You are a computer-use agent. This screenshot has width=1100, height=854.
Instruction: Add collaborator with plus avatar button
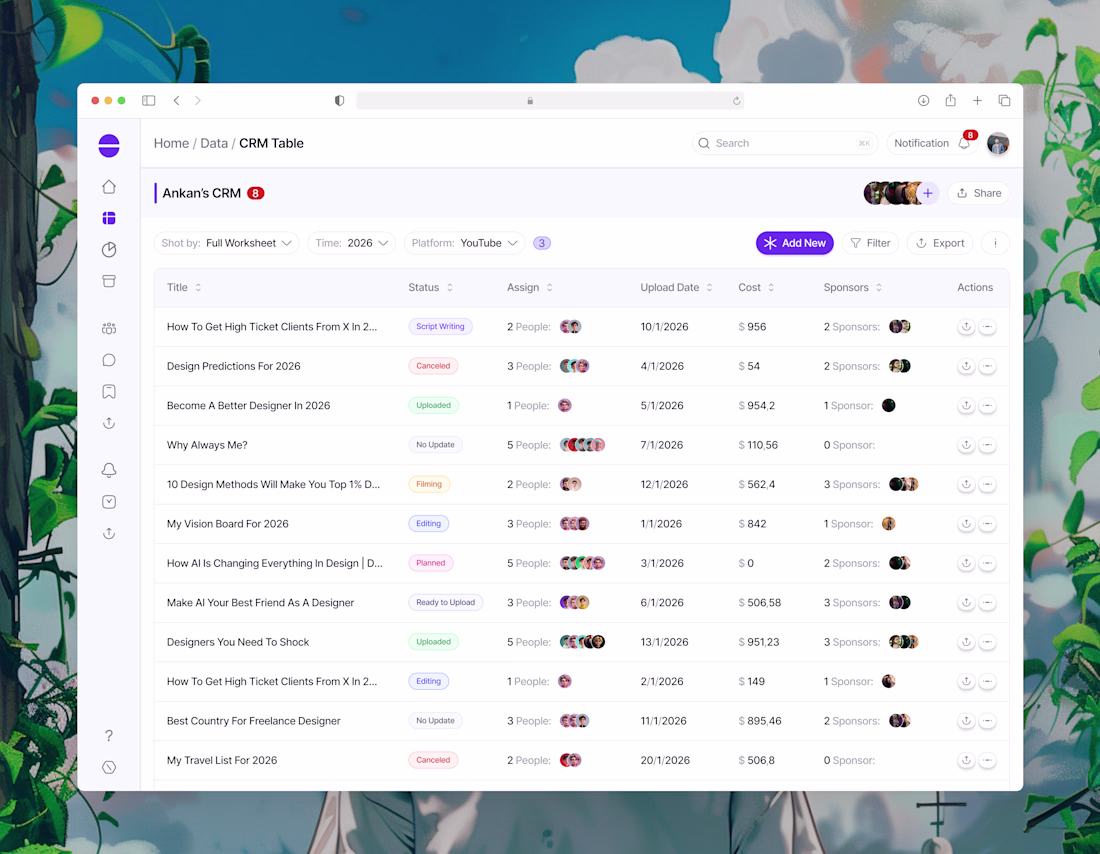click(x=927, y=193)
